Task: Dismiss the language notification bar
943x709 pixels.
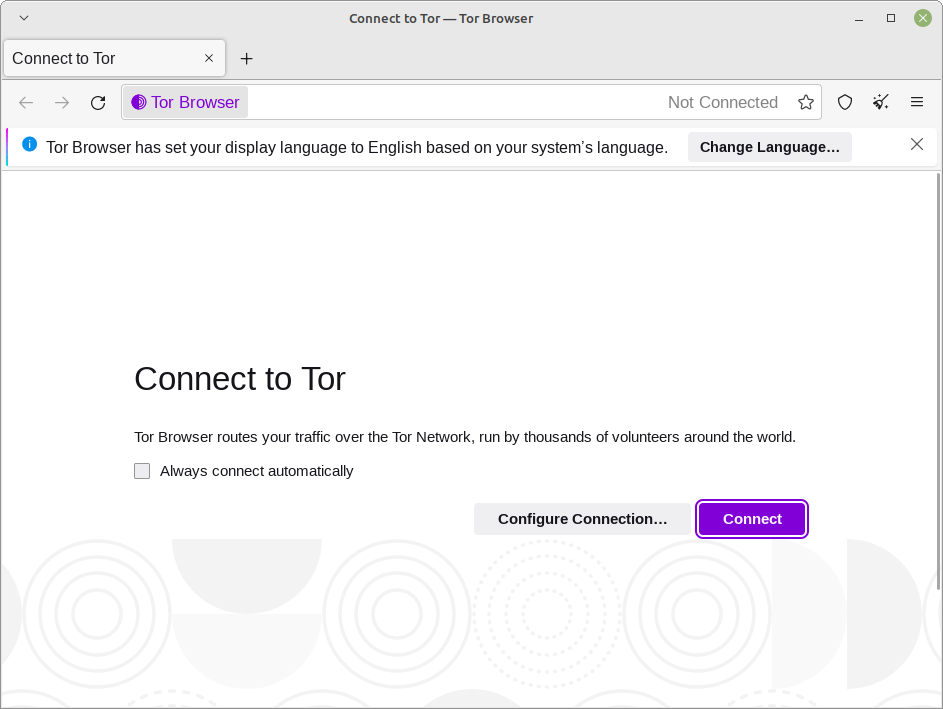Action: [x=917, y=144]
